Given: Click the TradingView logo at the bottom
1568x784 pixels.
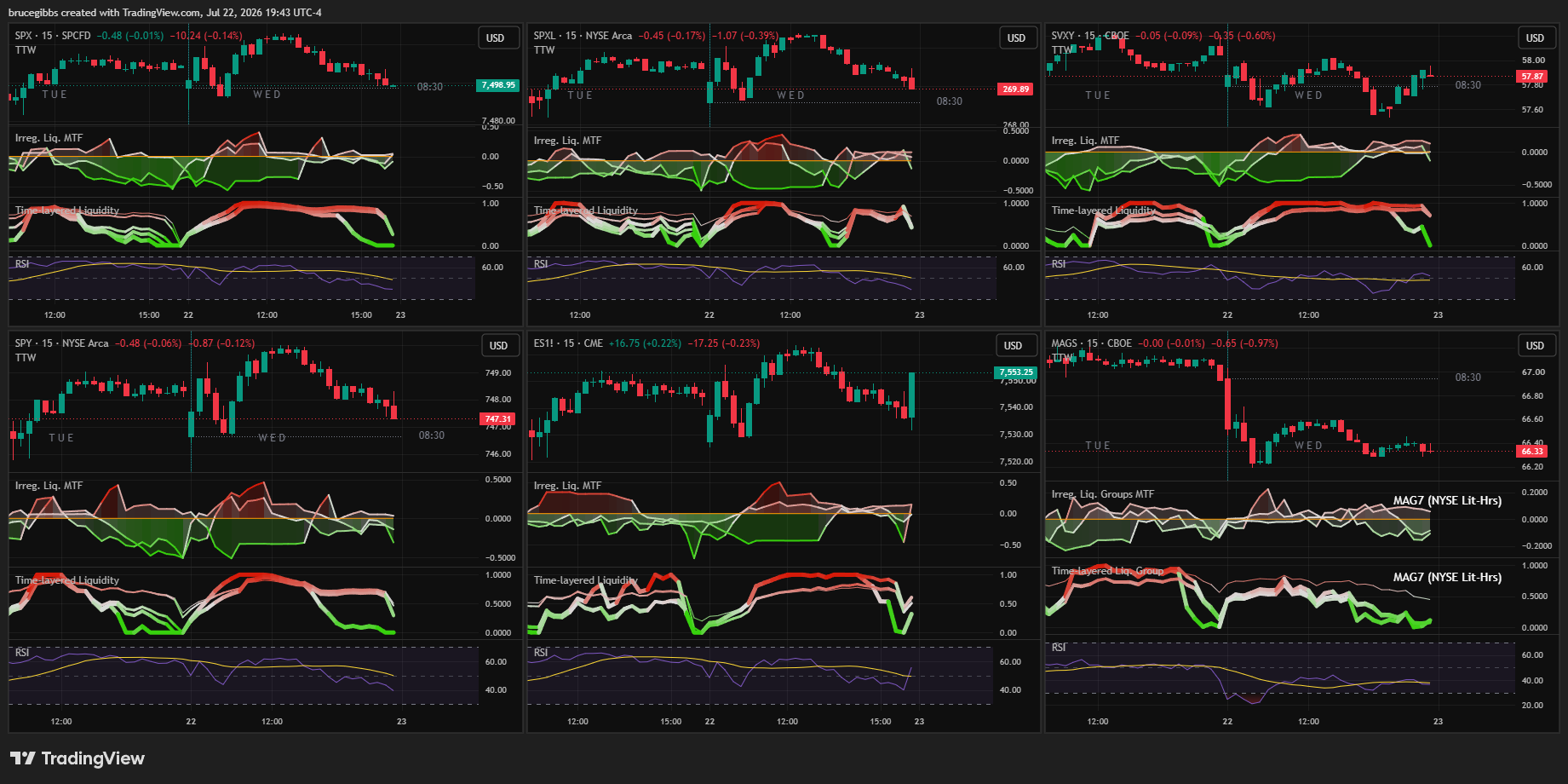Looking at the screenshot, I should click(78, 758).
